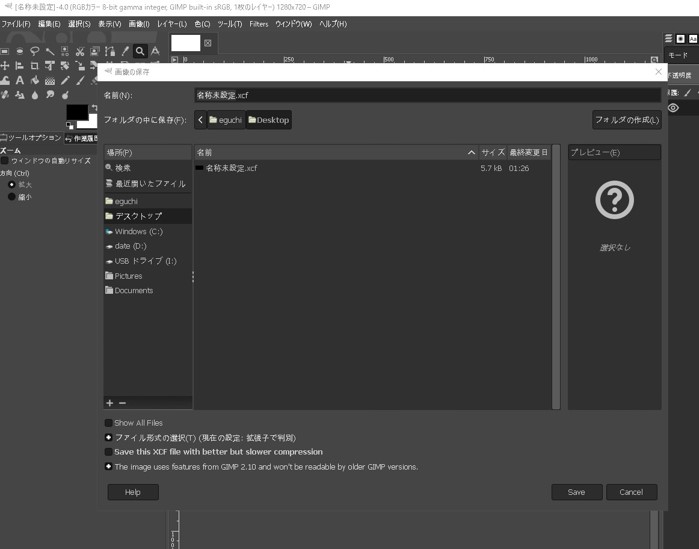Pick the Scissors select tool
This screenshot has height=549, width=699.
[79, 51]
